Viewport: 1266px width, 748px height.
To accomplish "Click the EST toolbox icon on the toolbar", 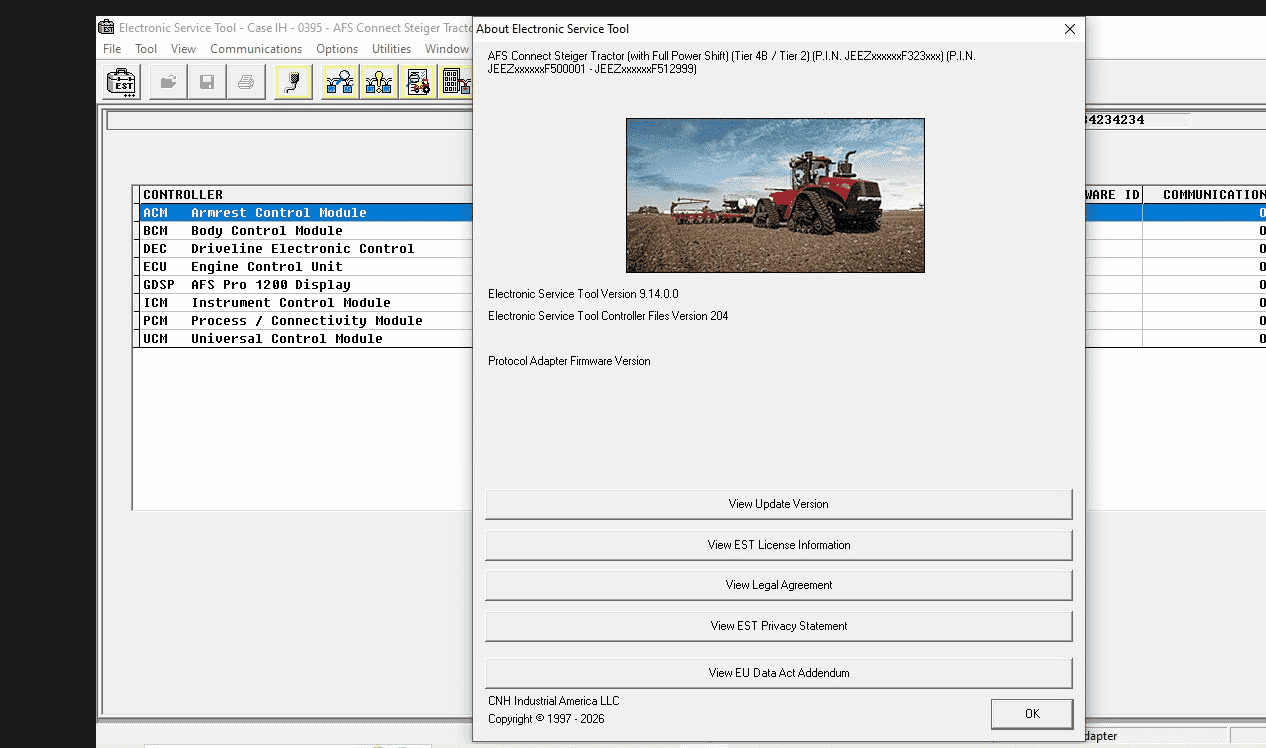I will pos(120,82).
